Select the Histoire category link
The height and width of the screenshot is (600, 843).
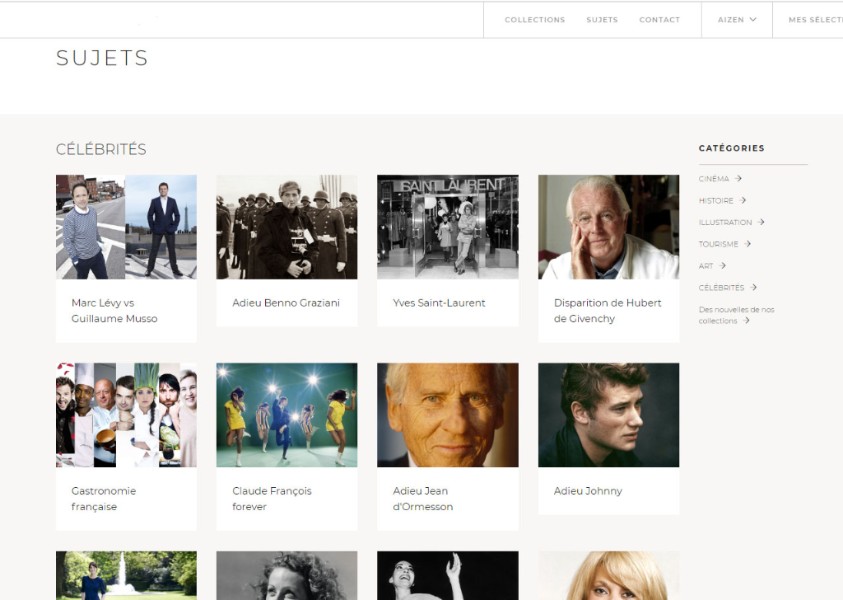[716, 201]
